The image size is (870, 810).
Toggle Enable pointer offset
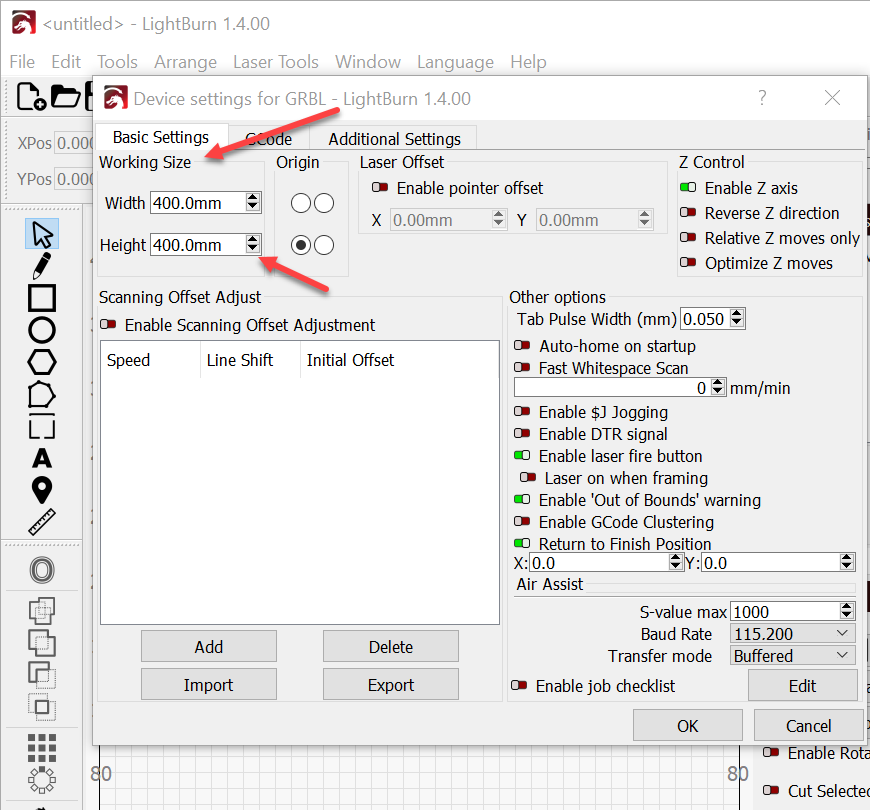pyautogui.click(x=380, y=188)
